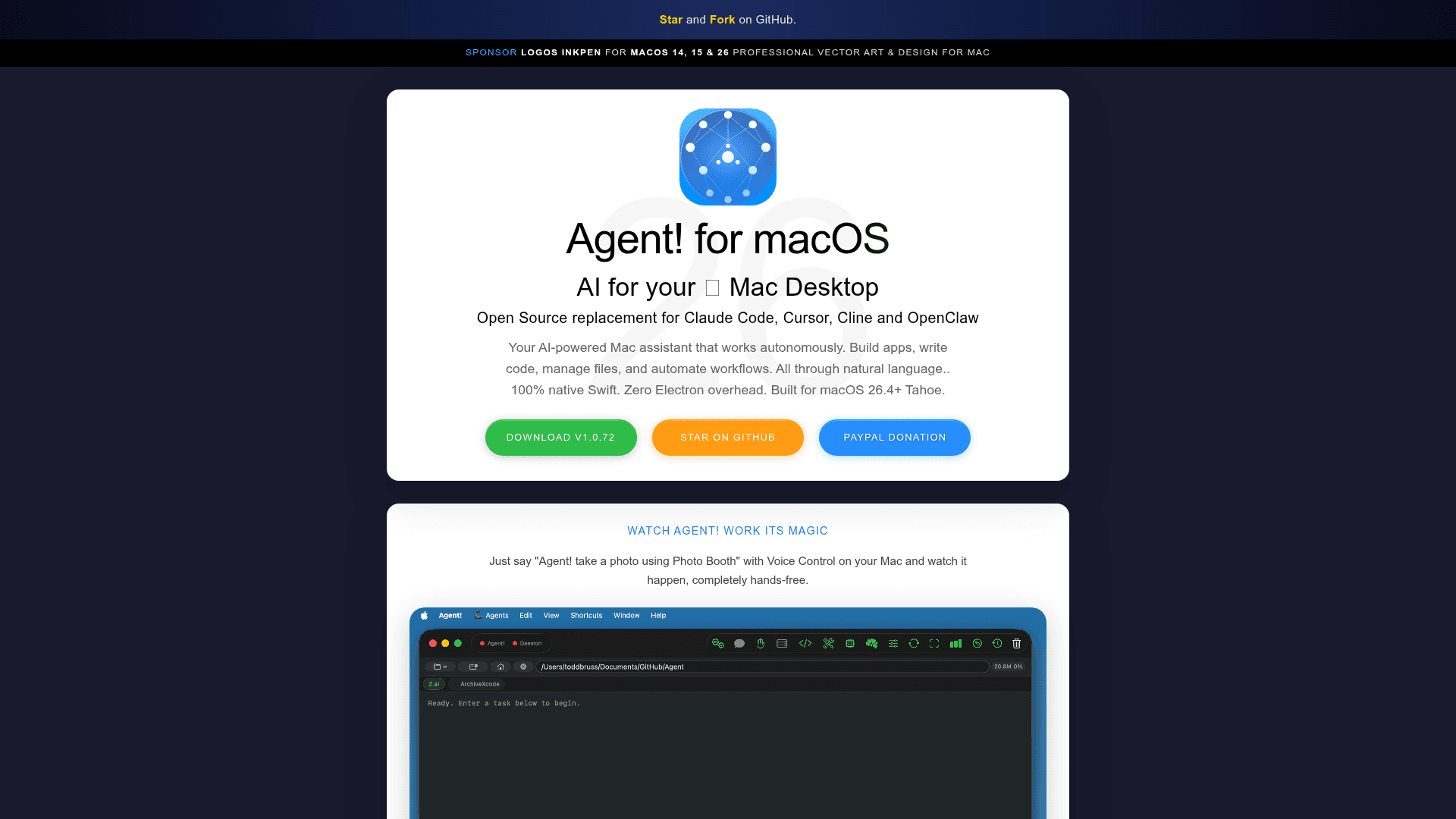The width and height of the screenshot is (1456, 819).
Task: Toggle the Z.ai model pill
Action: (433, 684)
